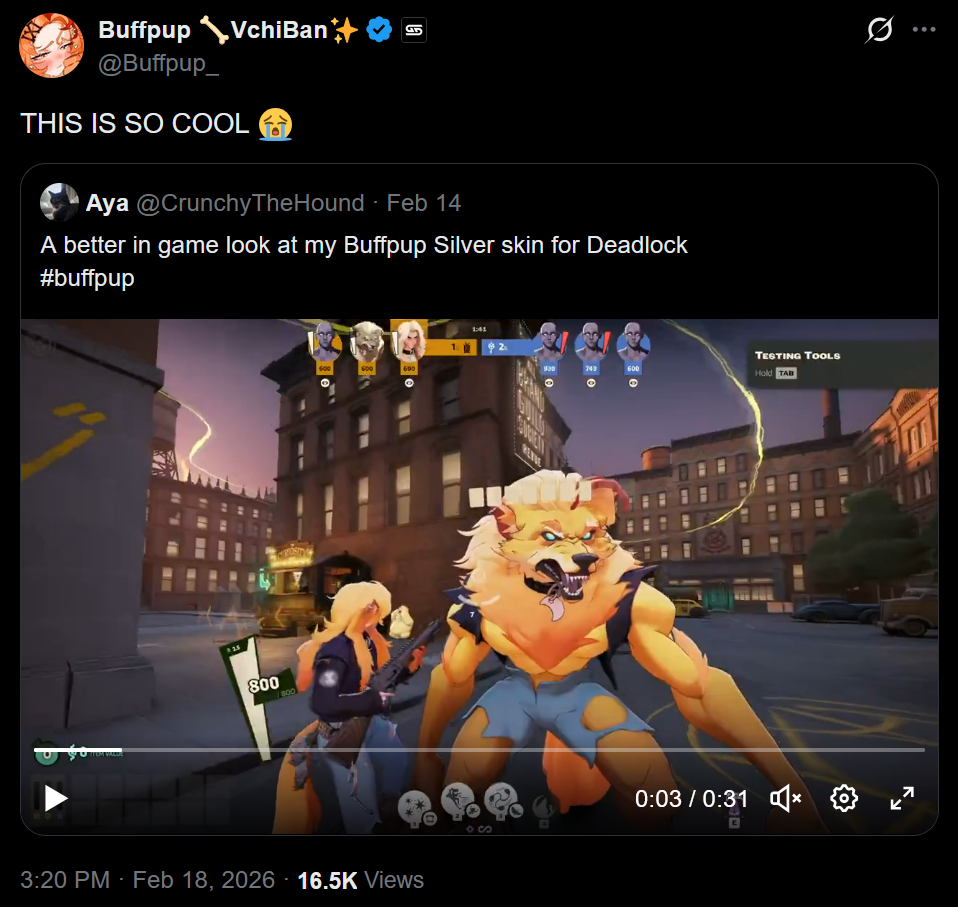958x907 pixels.
Task: Click the Aya display name
Action: [107, 203]
